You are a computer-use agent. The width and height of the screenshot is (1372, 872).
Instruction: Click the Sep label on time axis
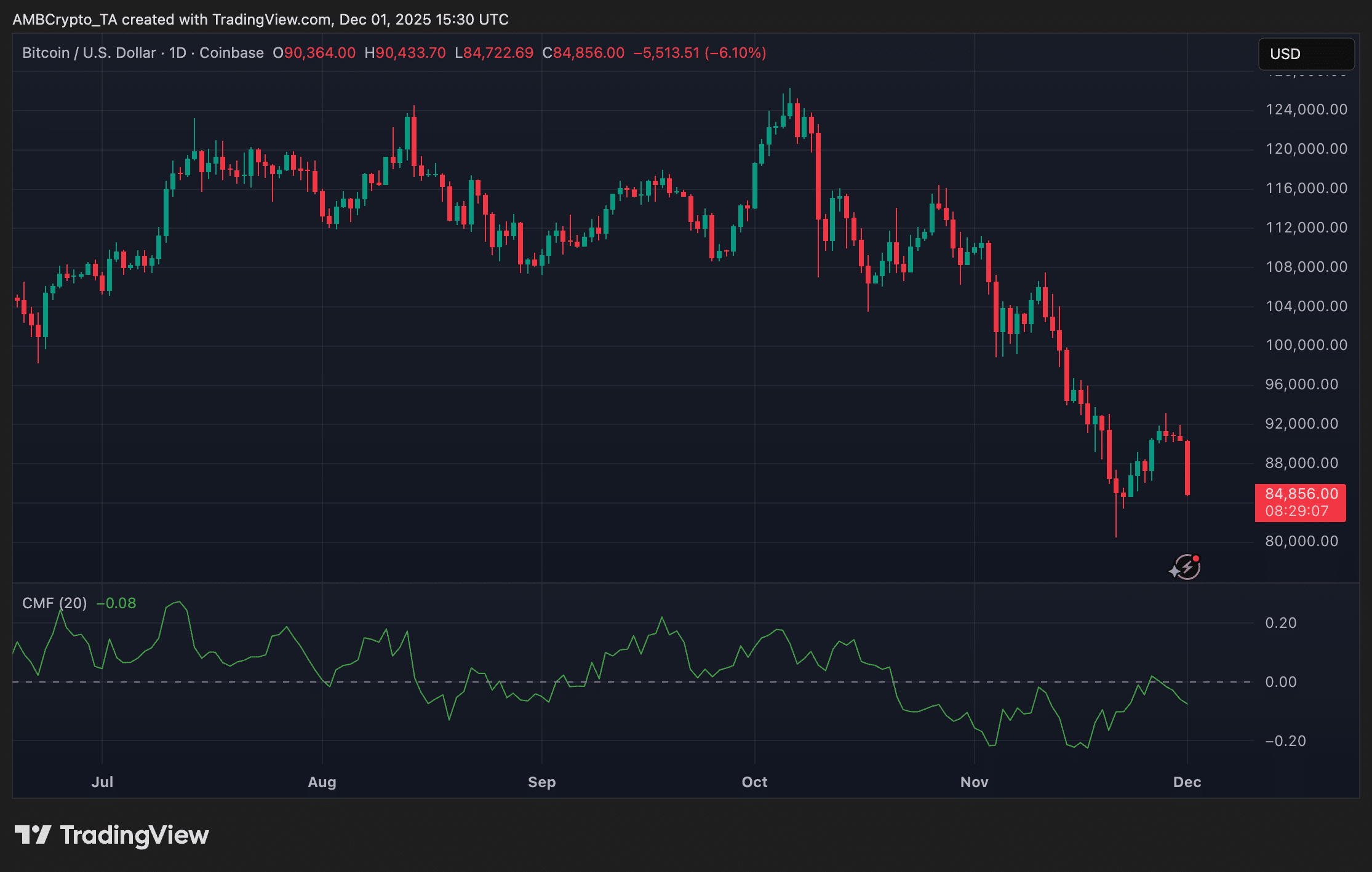coord(541,782)
